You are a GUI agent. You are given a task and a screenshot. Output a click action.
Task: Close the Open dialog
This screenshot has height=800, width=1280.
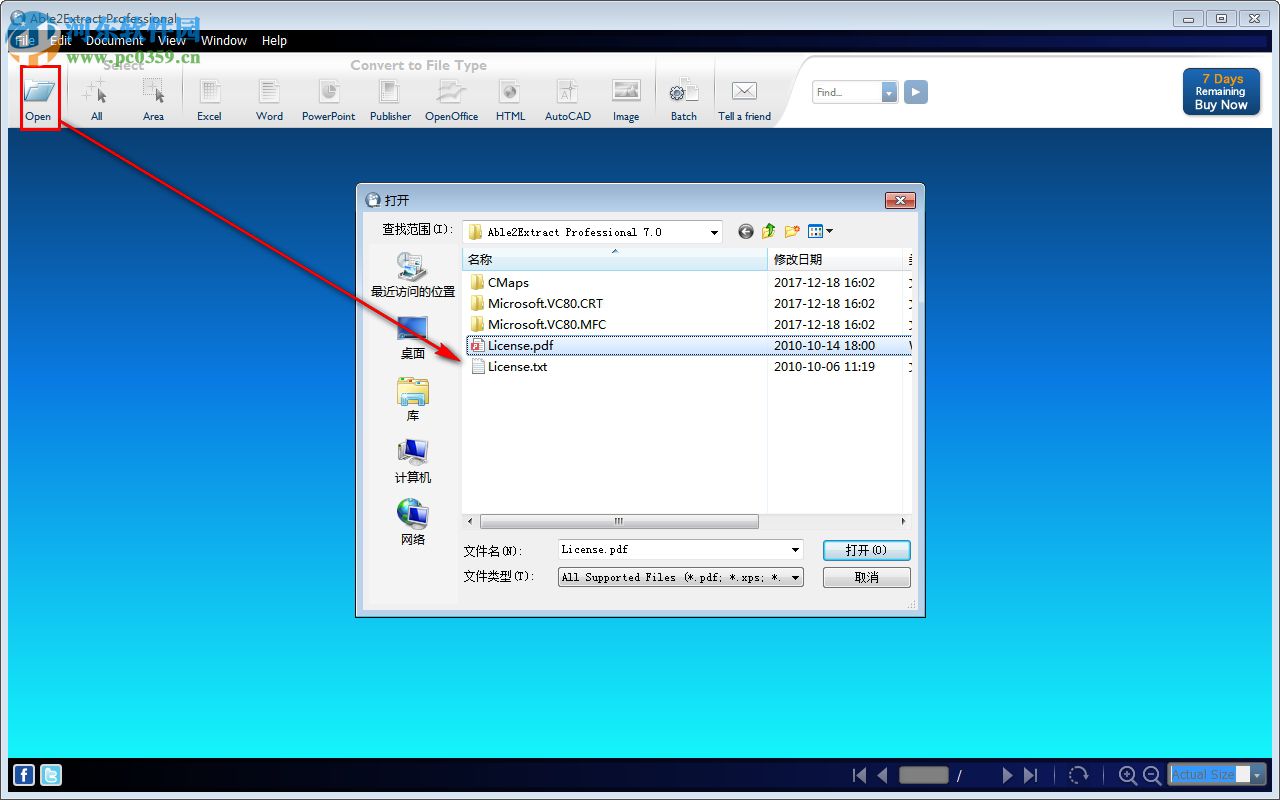900,200
